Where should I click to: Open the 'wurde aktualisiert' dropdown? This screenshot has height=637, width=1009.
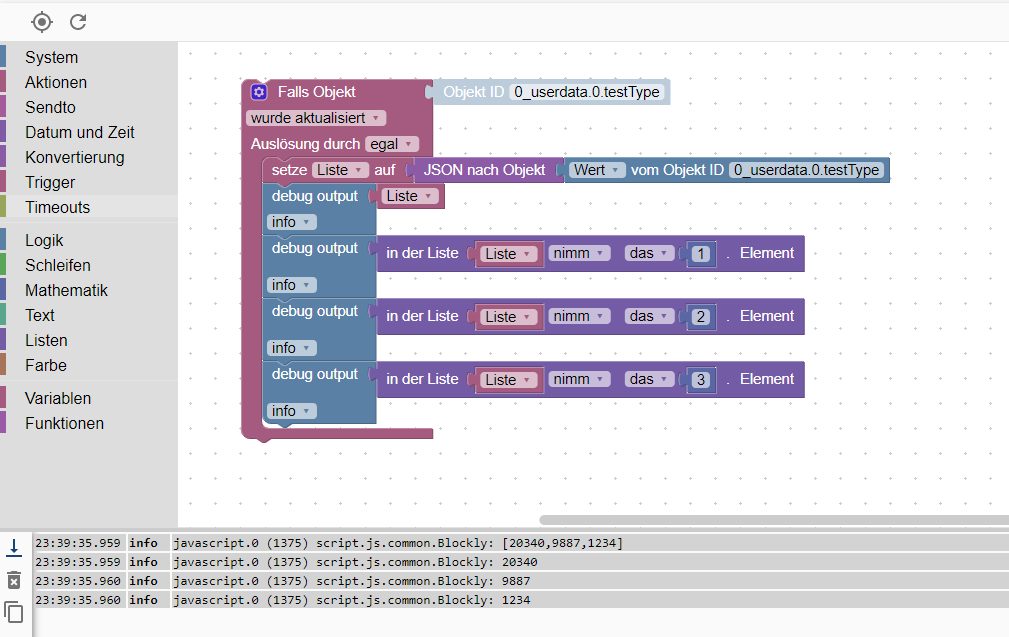click(x=316, y=118)
